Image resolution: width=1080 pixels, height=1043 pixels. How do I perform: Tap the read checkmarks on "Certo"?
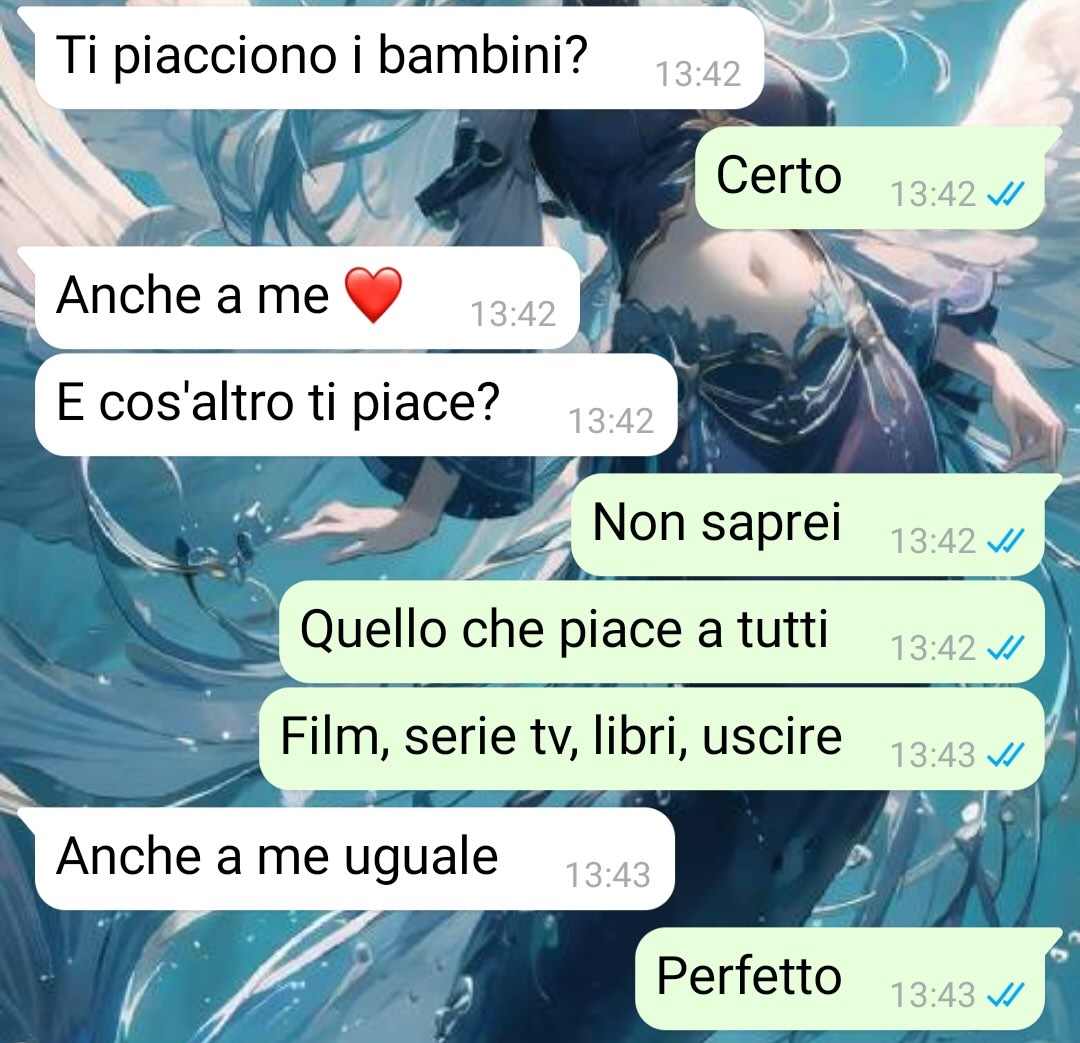(x=1006, y=194)
